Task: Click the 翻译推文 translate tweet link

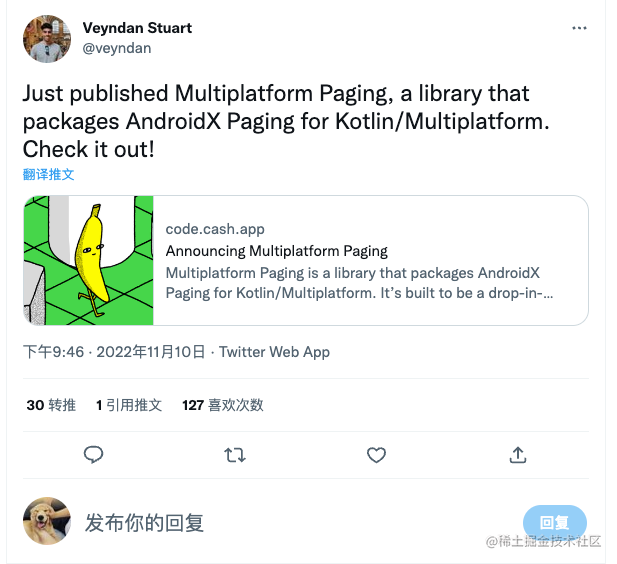Action: 48,174
